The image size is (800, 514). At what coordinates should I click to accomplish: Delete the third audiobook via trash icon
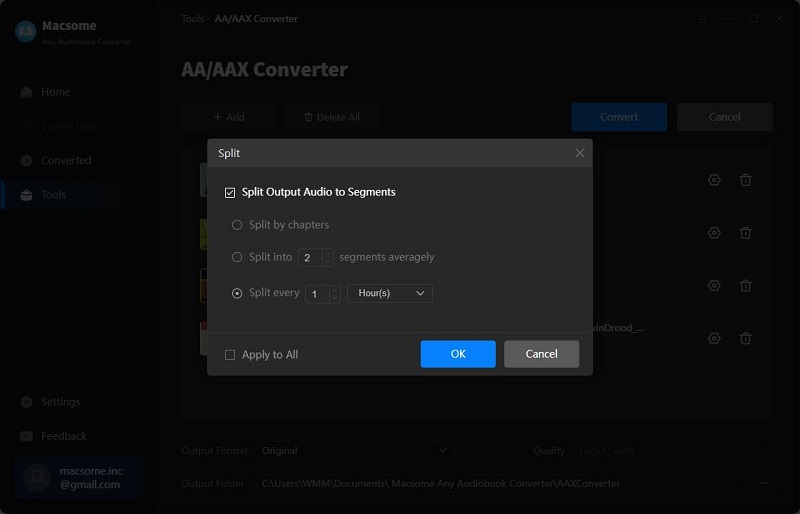pos(745,285)
